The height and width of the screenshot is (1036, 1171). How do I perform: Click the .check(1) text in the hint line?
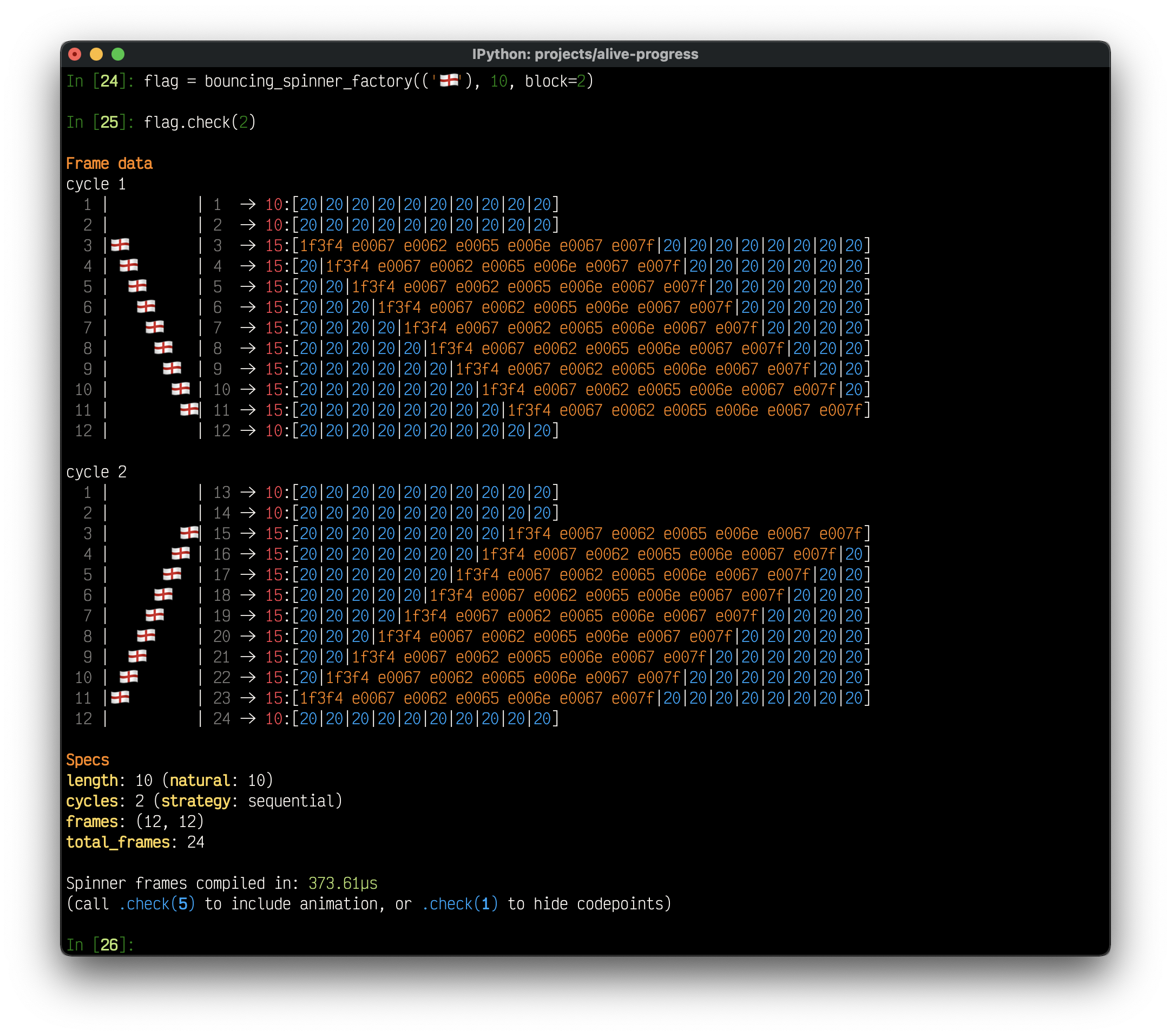click(459, 903)
